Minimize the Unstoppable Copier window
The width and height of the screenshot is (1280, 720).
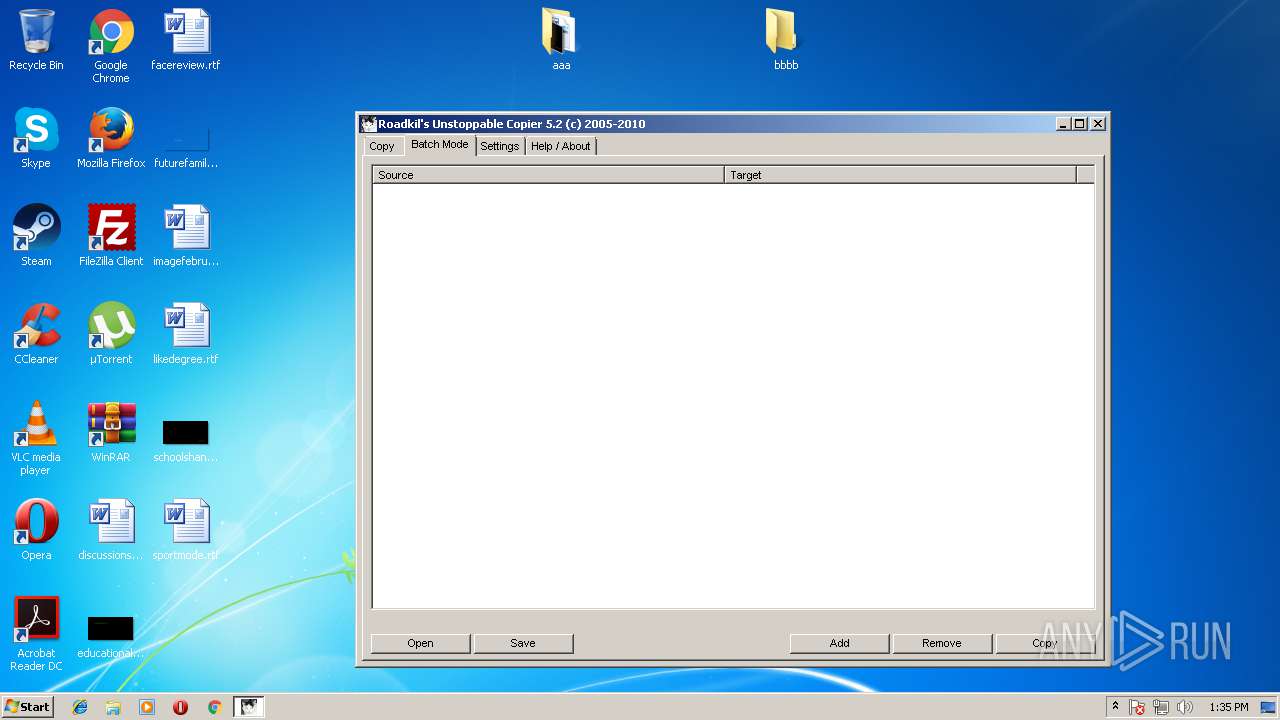[1063, 124]
